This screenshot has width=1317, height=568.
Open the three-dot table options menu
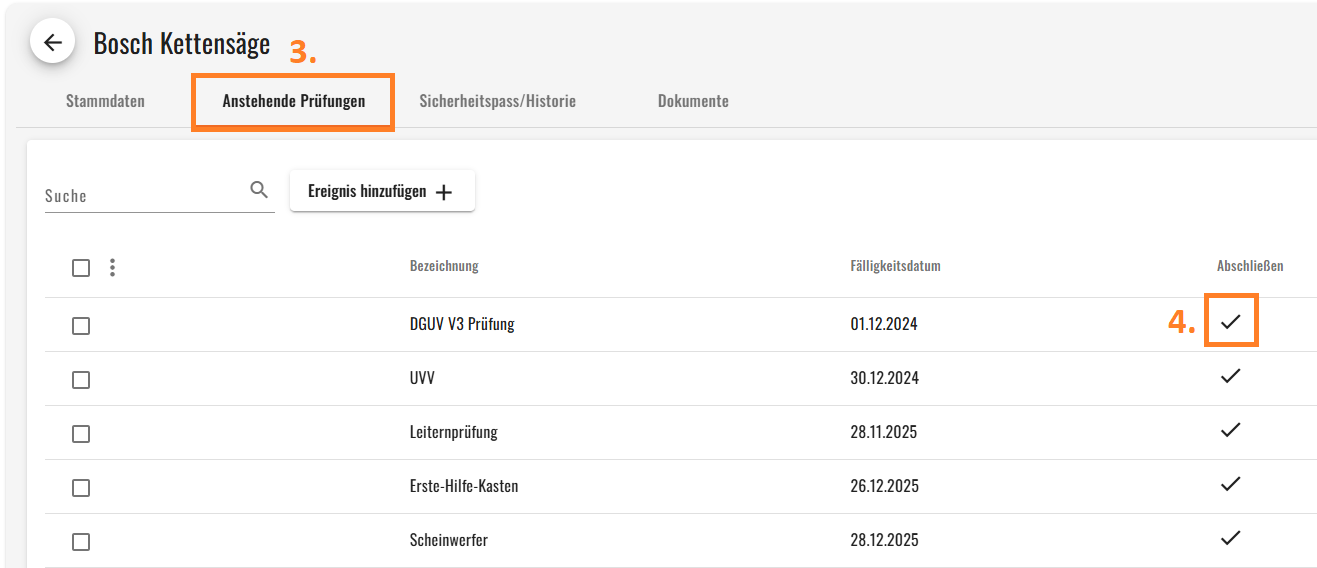click(x=112, y=267)
